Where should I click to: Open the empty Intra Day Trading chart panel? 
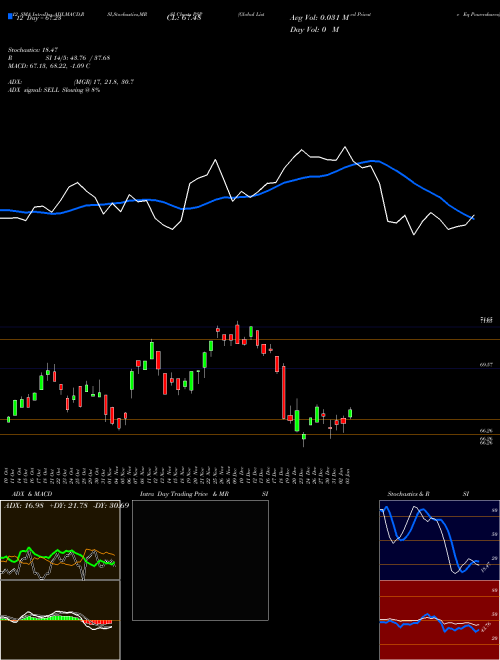[200, 560]
